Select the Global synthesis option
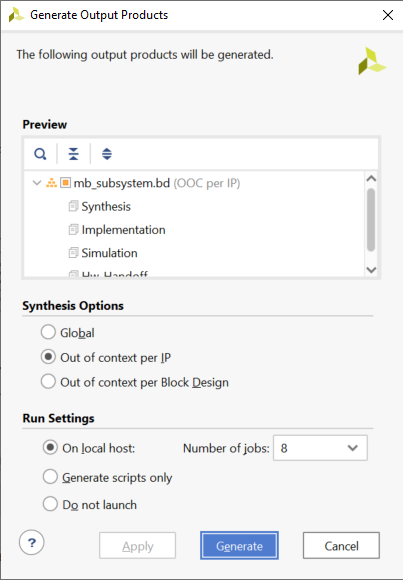Image resolution: width=403 pixels, height=580 pixels. (x=48, y=332)
